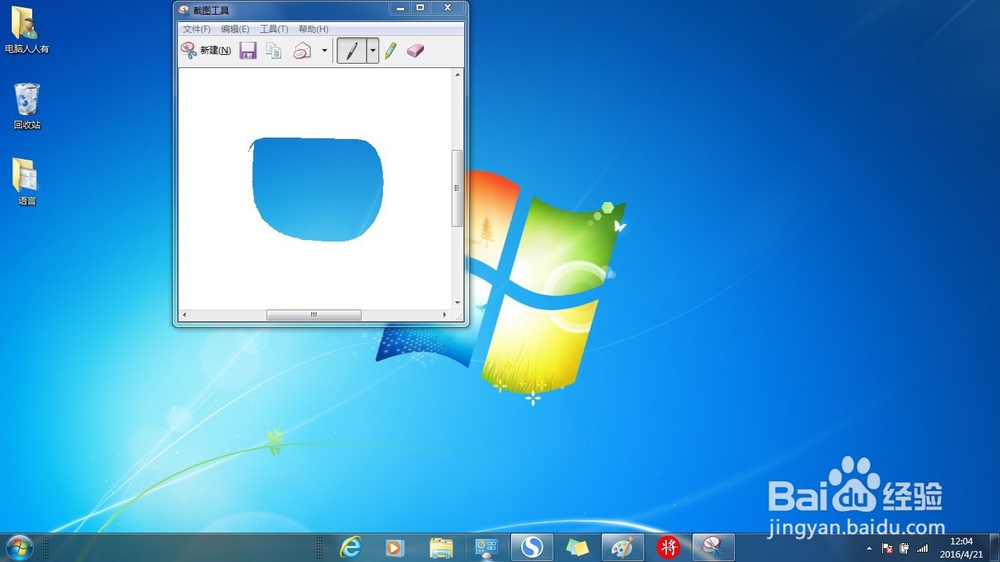The width and height of the screenshot is (1000, 562).
Task: Click the horizontal scrollbar thumb
Action: pyautogui.click(x=314, y=314)
